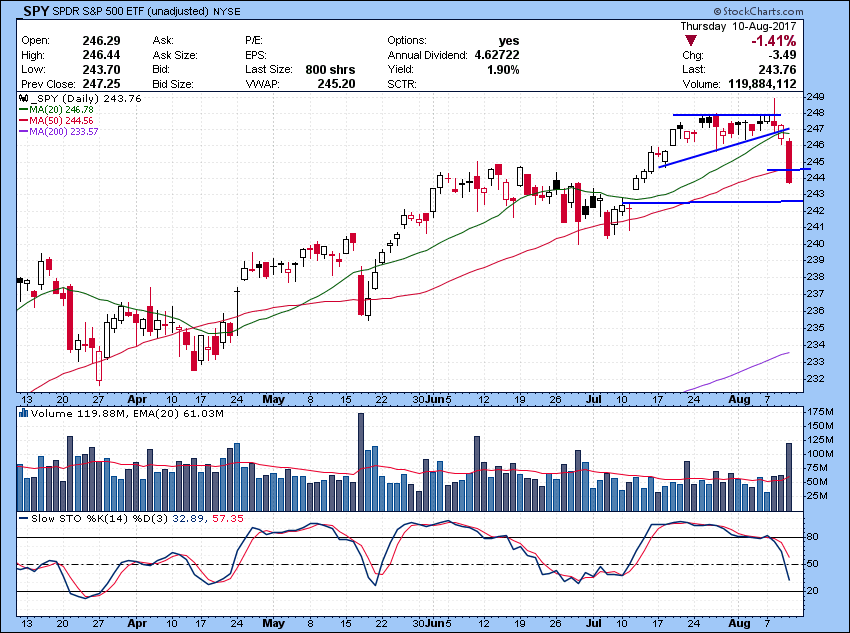Click the MA(50) 244.56 legend text

tap(61, 121)
